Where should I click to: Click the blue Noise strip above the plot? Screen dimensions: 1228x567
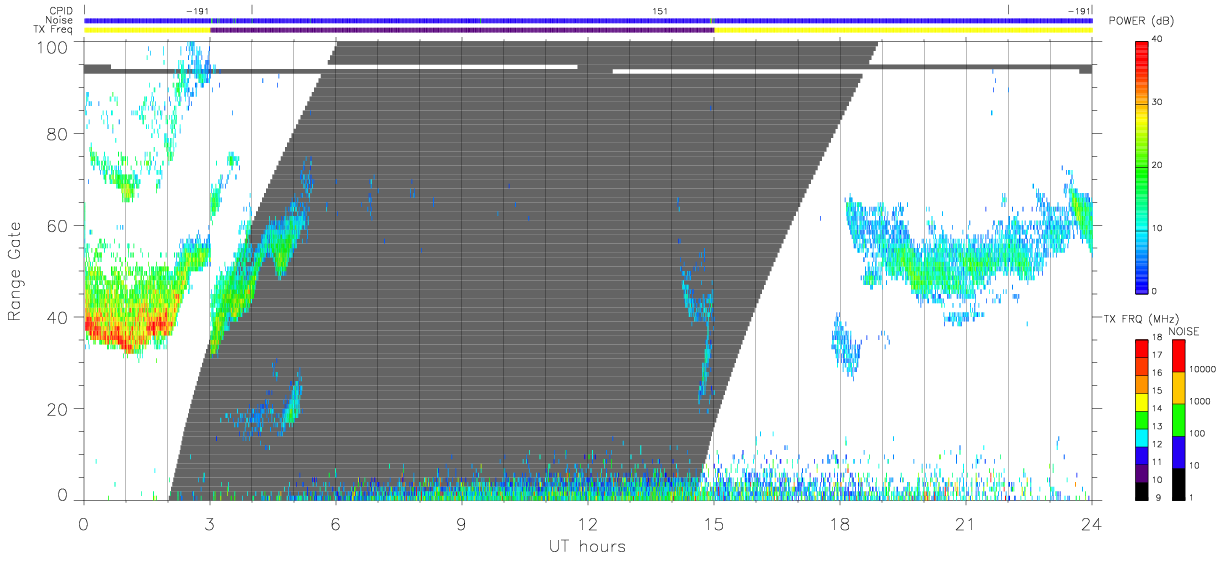(x=588, y=20)
